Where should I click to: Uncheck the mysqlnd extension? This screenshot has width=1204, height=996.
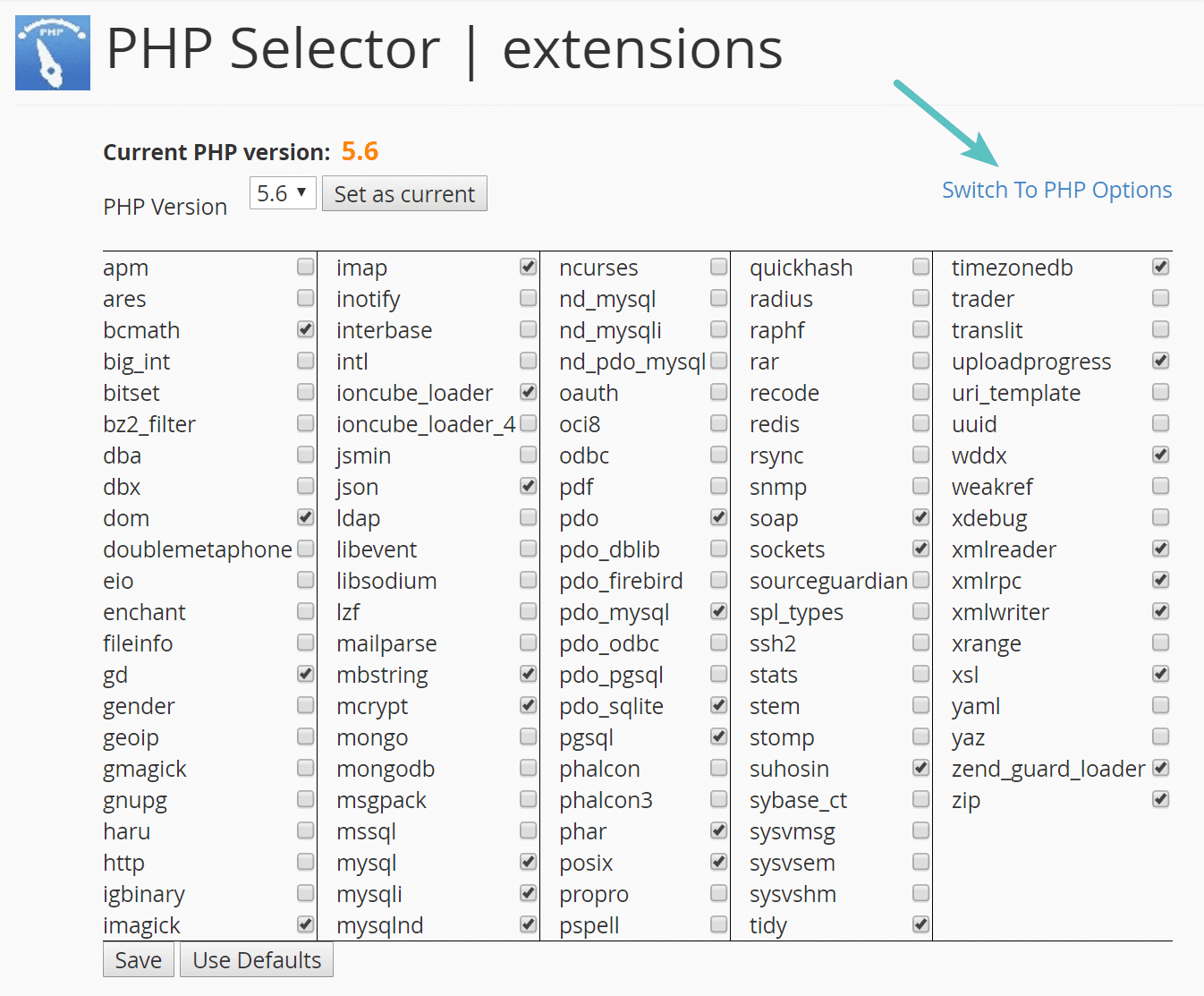[x=529, y=924]
